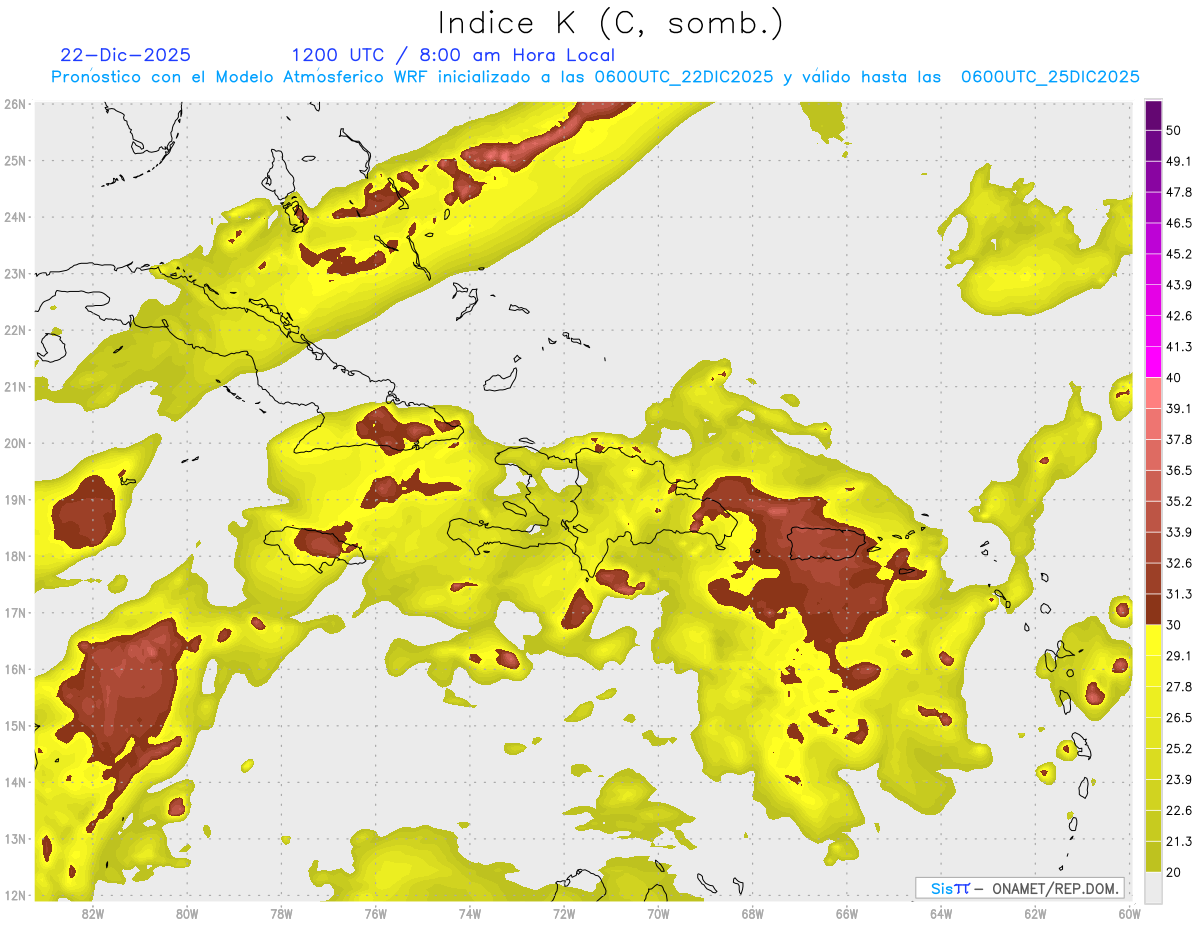Click the '23.9' color scale label

1179,779
